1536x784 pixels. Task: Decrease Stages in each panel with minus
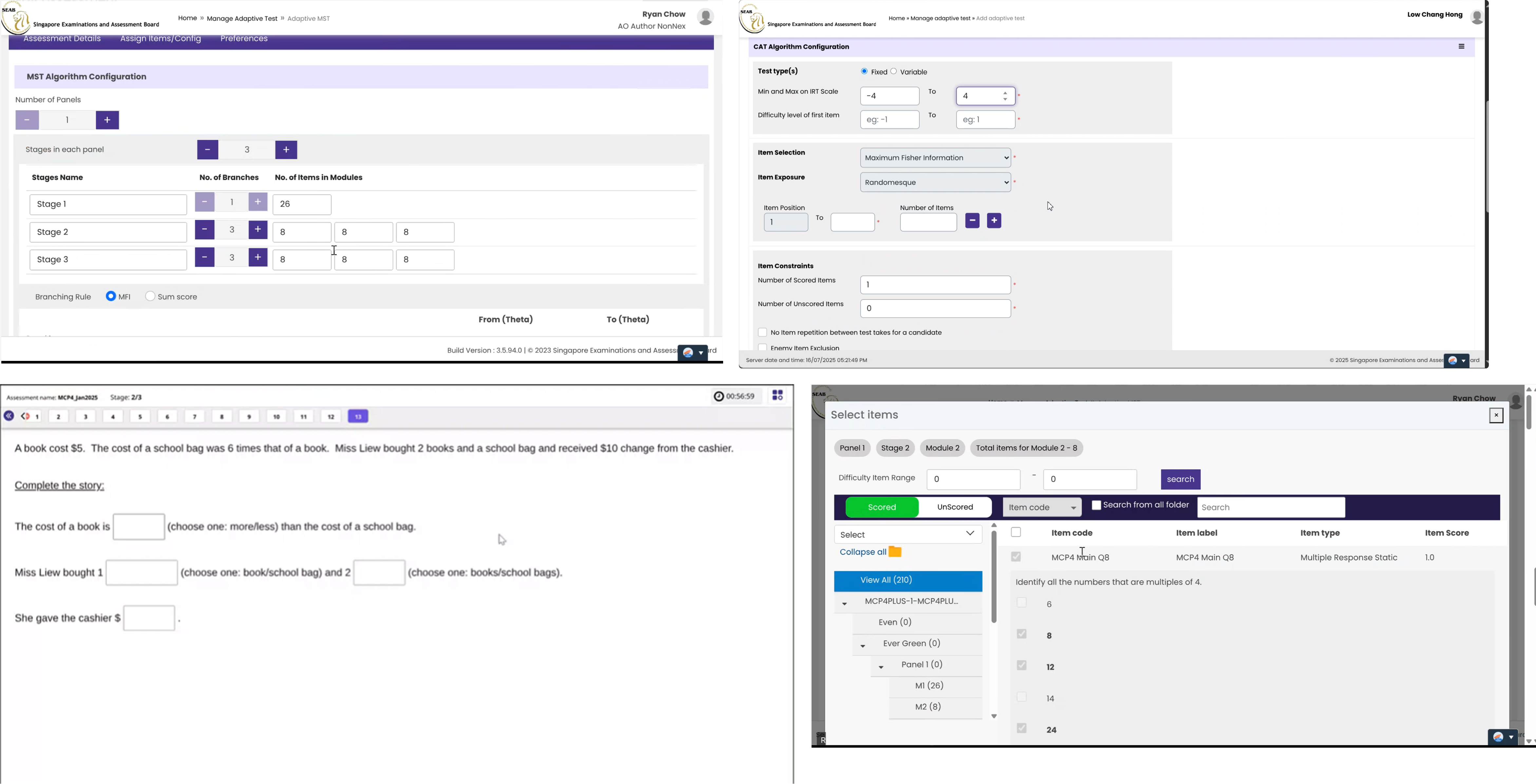(x=208, y=150)
